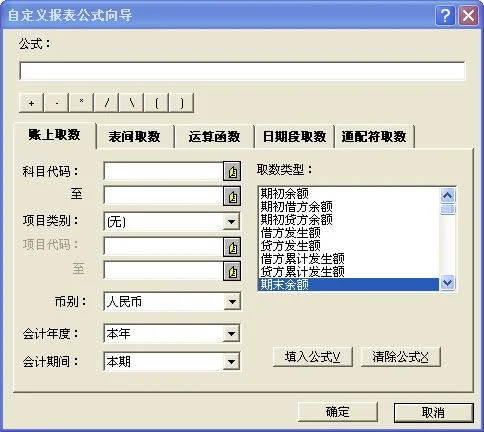Open lookup icon for 项目代码 至 field
The image size is (484, 432).
232,271
